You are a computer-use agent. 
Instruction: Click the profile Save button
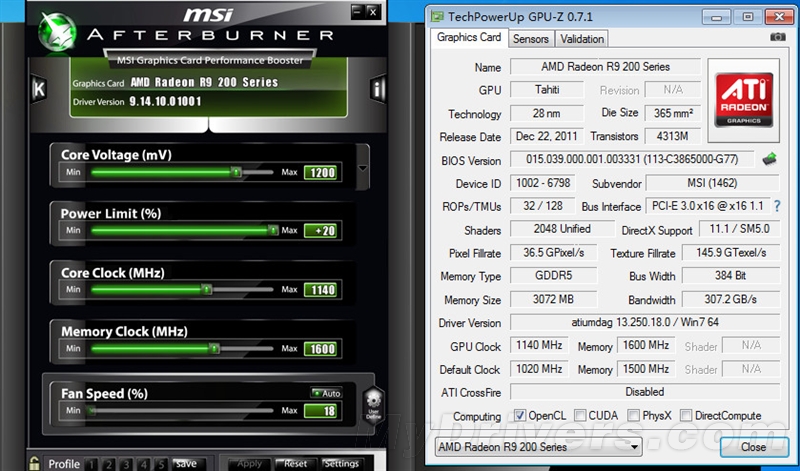point(188,463)
